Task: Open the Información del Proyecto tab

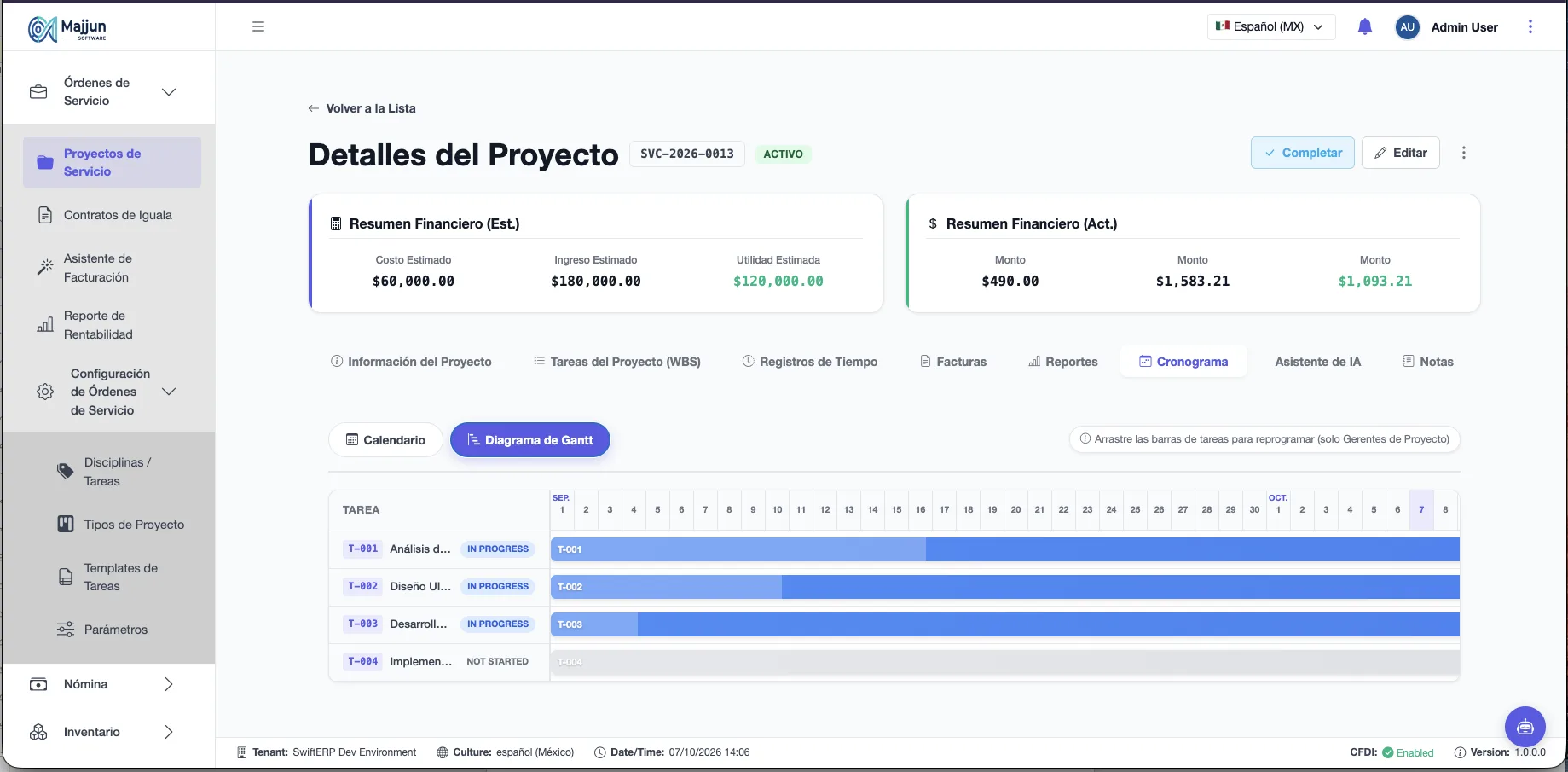Action: (x=411, y=362)
